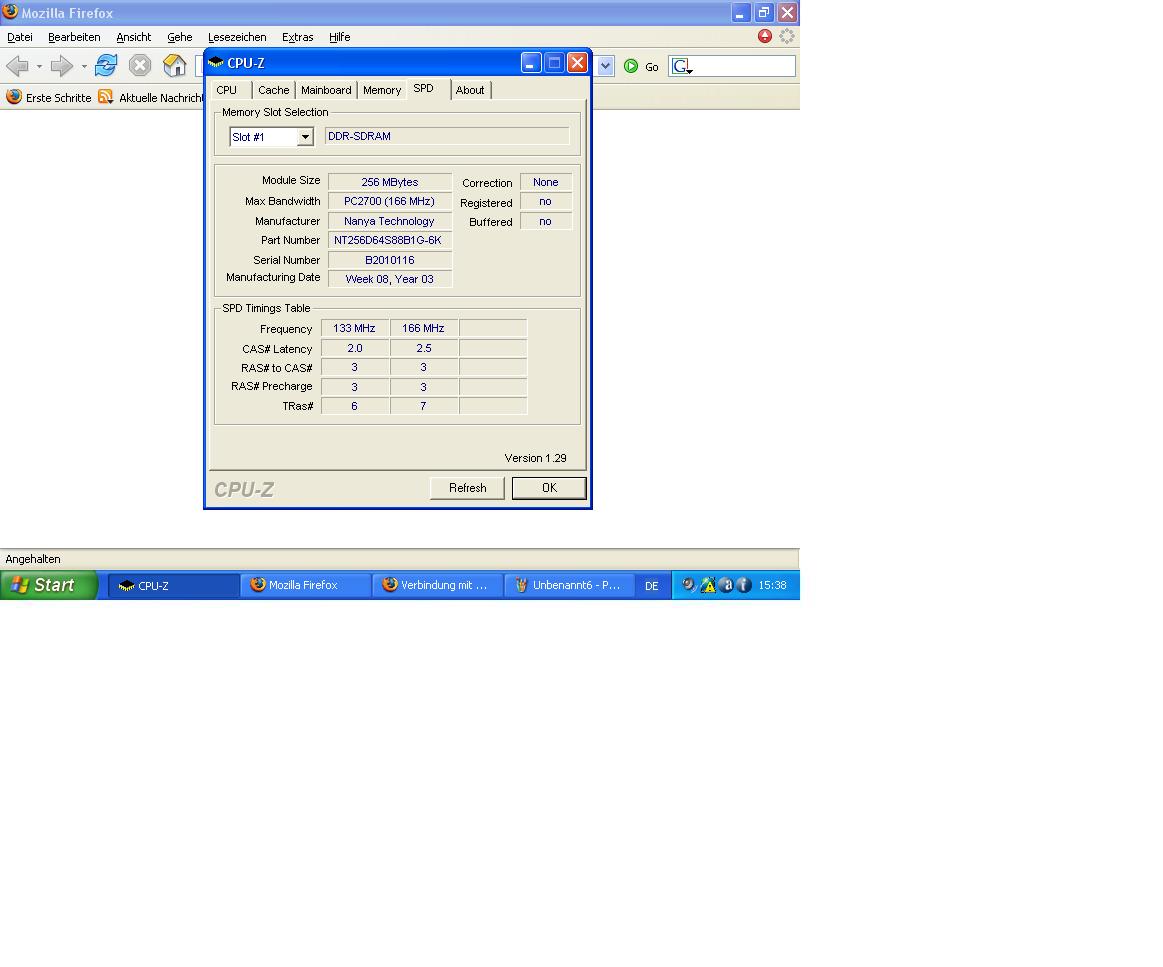Click the blue info tray icon

pos(743,585)
